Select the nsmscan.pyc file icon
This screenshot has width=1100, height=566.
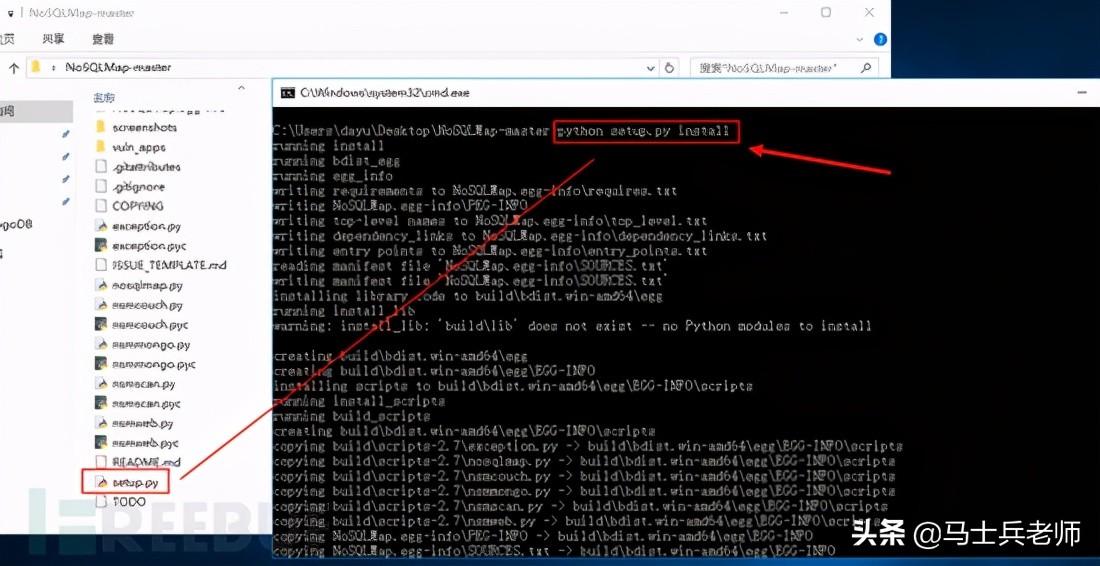[100, 403]
